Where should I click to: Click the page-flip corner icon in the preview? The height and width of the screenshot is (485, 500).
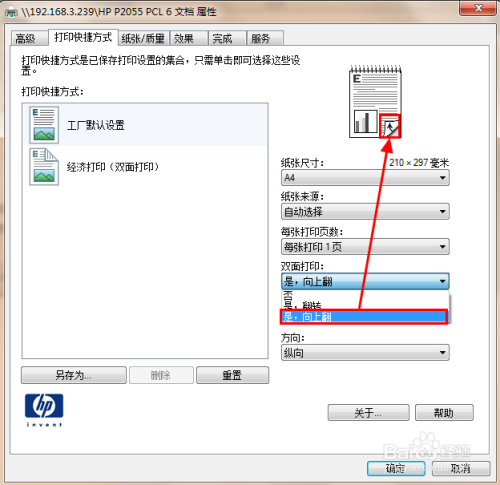pos(390,127)
